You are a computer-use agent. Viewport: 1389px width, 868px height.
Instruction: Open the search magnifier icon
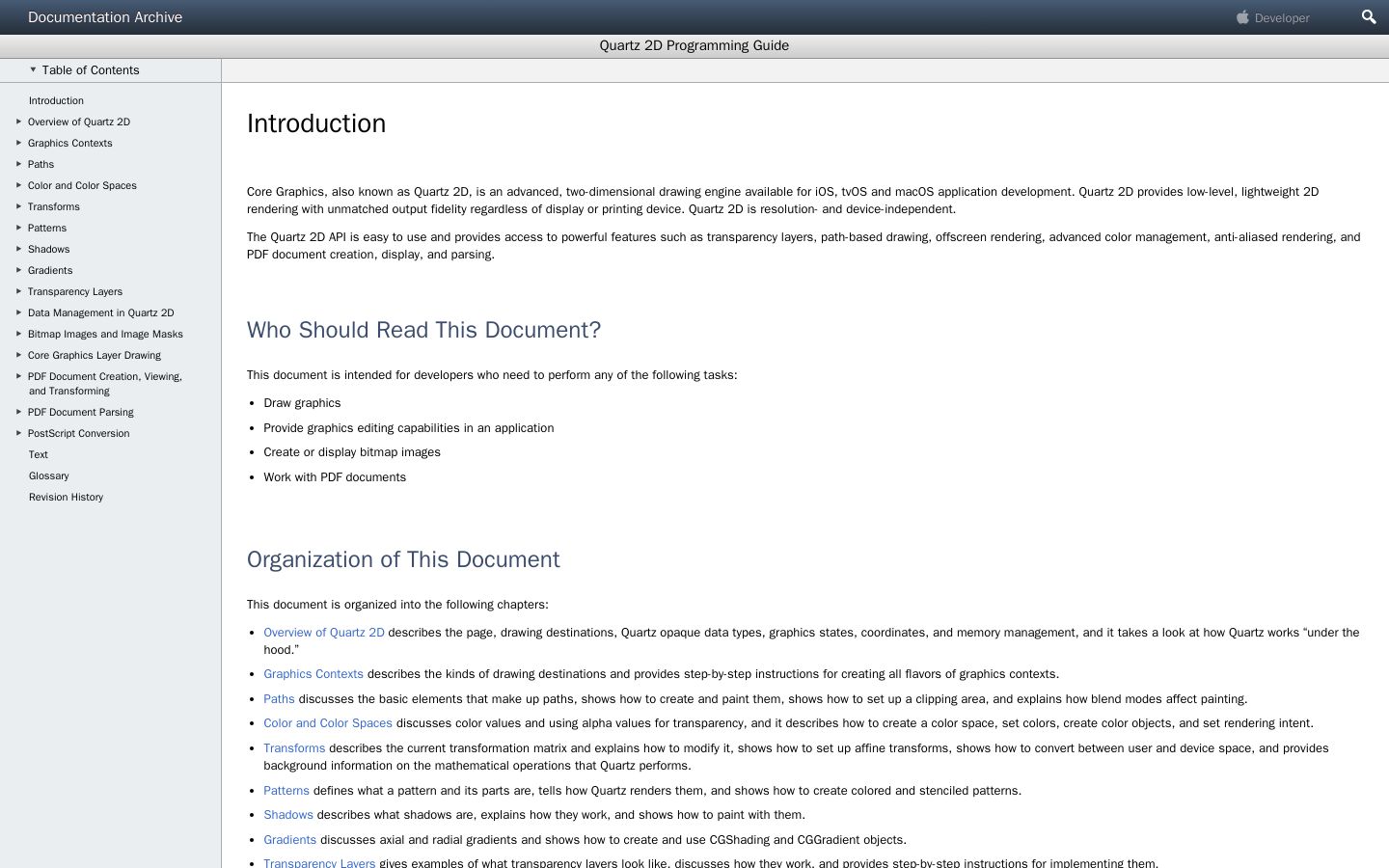point(1368,17)
